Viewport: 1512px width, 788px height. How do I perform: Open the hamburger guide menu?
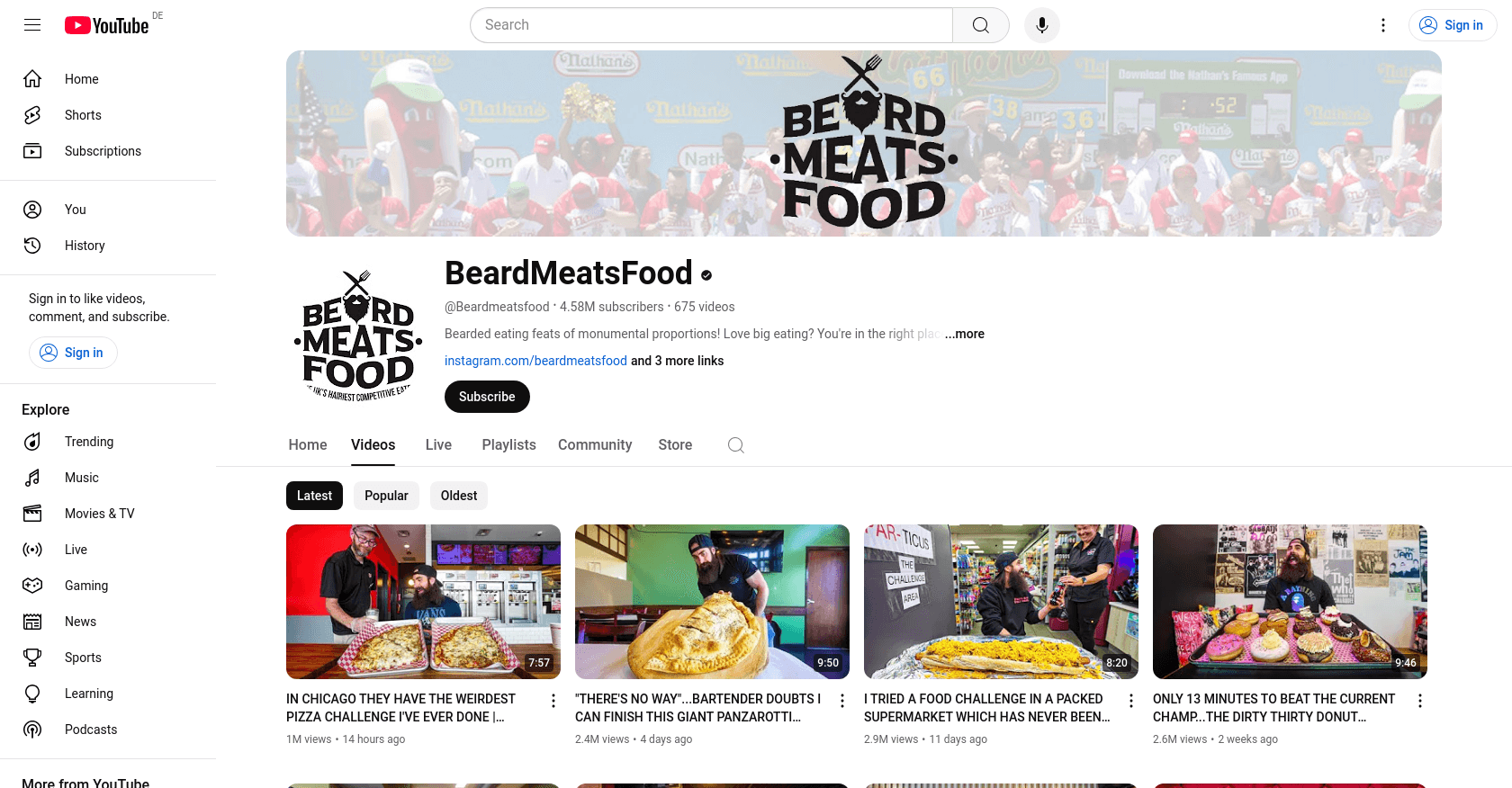pos(32,25)
